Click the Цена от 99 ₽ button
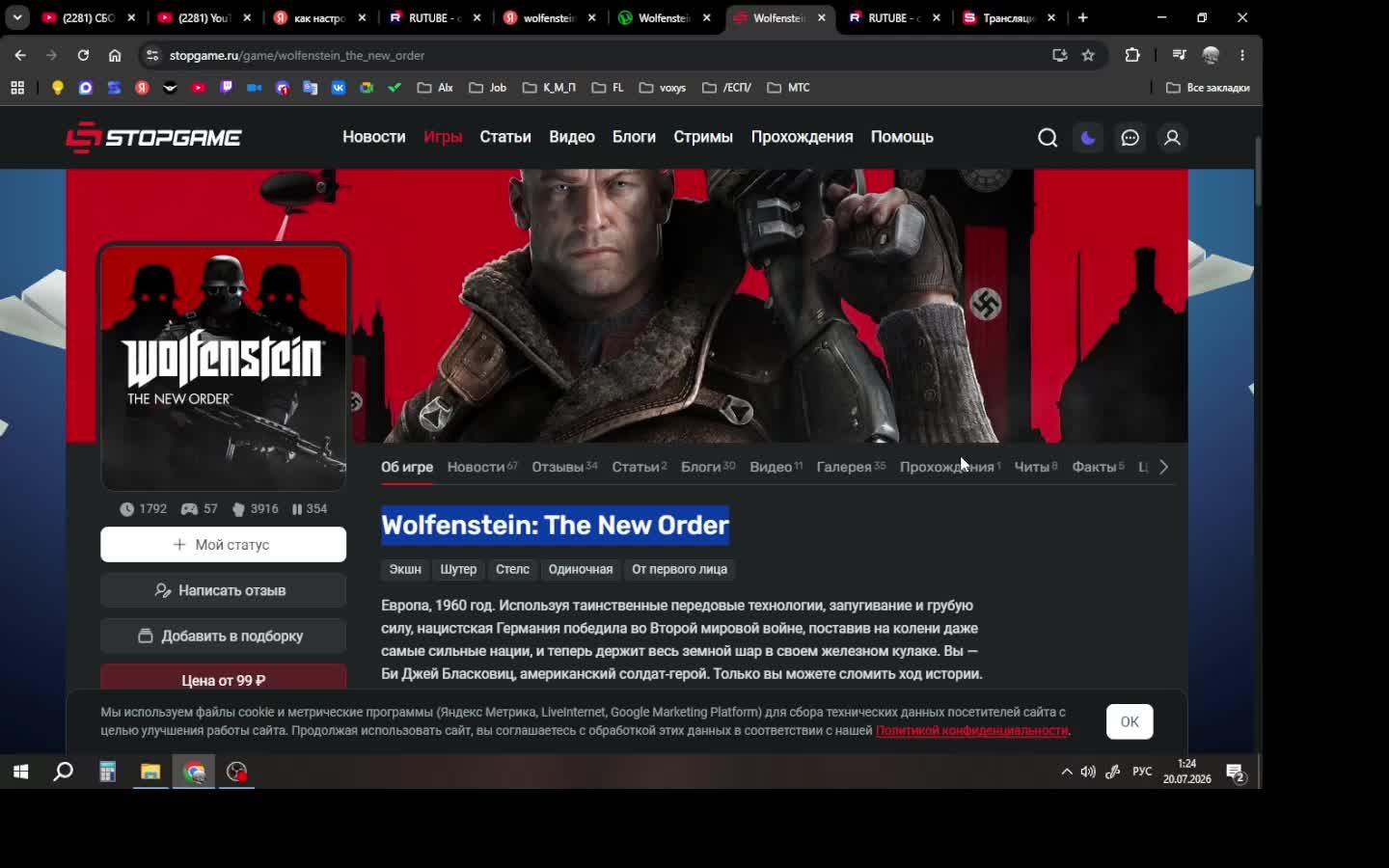Screen dimensions: 1389x868 (223, 677)
